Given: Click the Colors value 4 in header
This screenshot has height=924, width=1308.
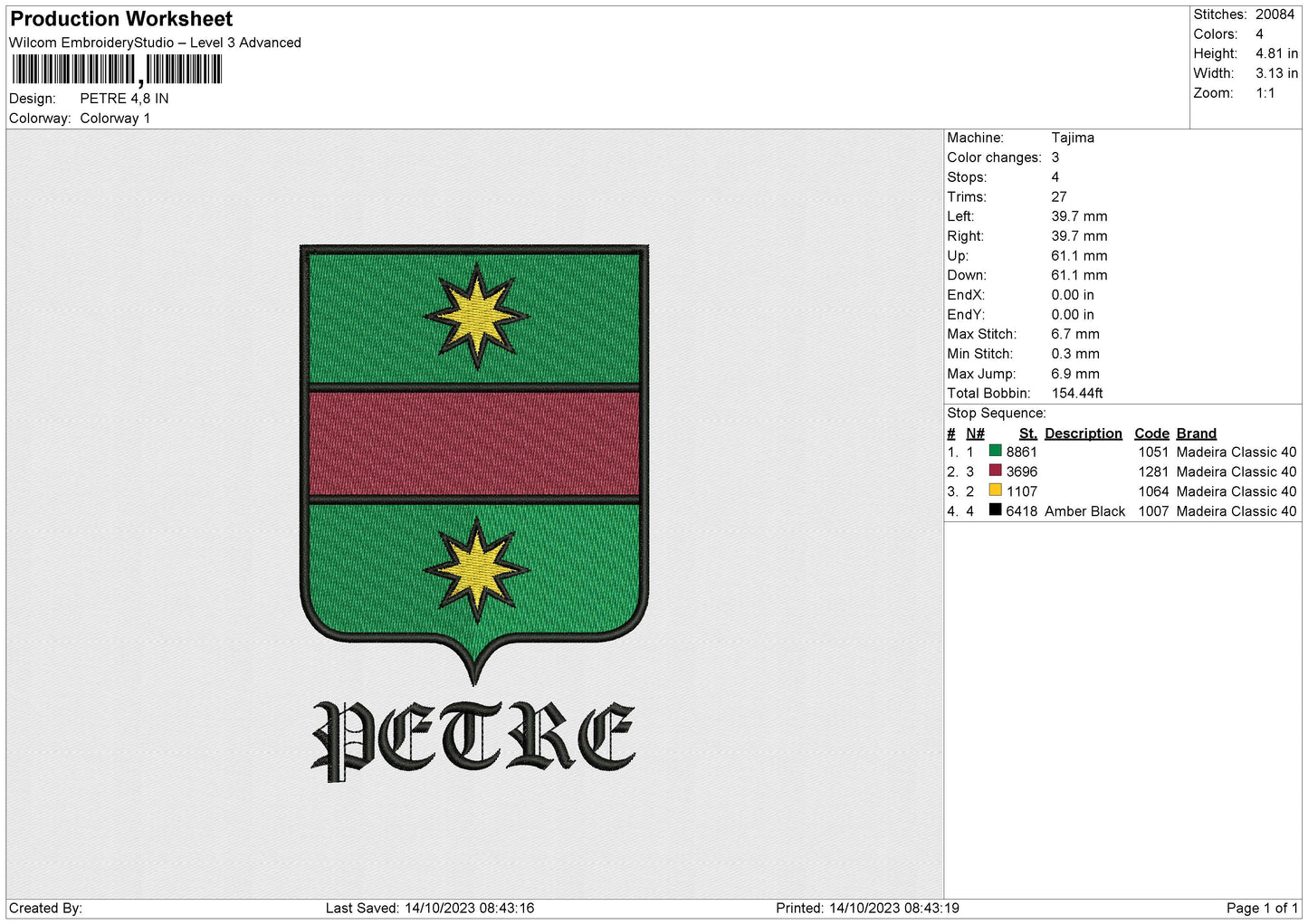Looking at the screenshot, I should point(1259,34).
